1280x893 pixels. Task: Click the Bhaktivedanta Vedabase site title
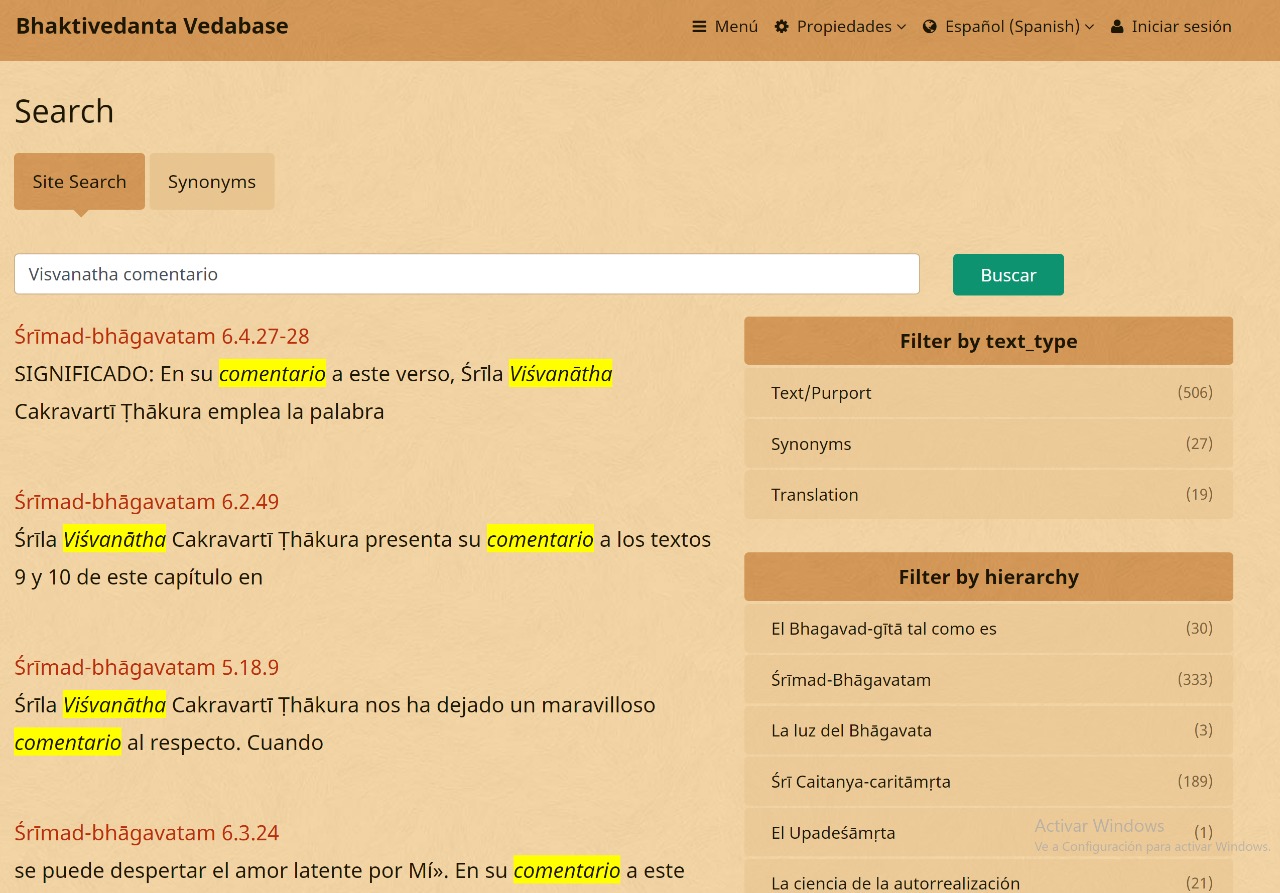pos(152,26)
